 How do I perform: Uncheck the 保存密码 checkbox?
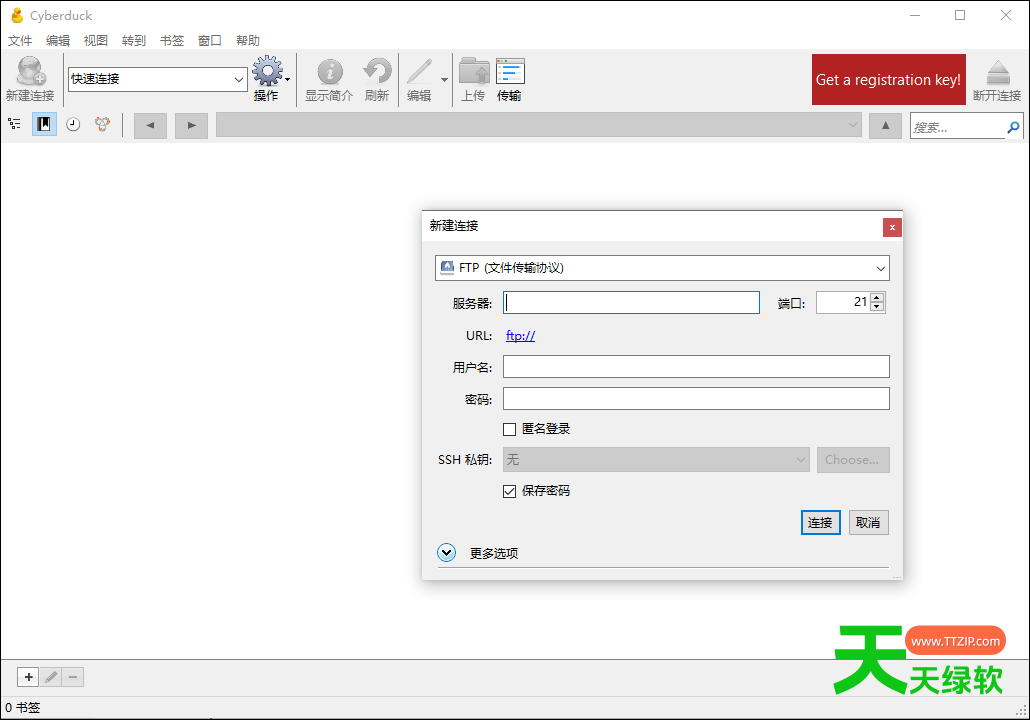509,491
